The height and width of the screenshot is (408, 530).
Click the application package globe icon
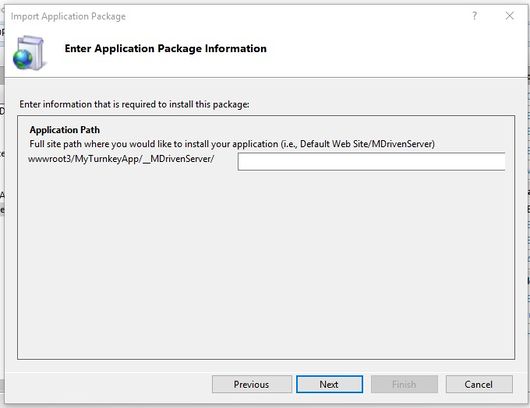29,53
